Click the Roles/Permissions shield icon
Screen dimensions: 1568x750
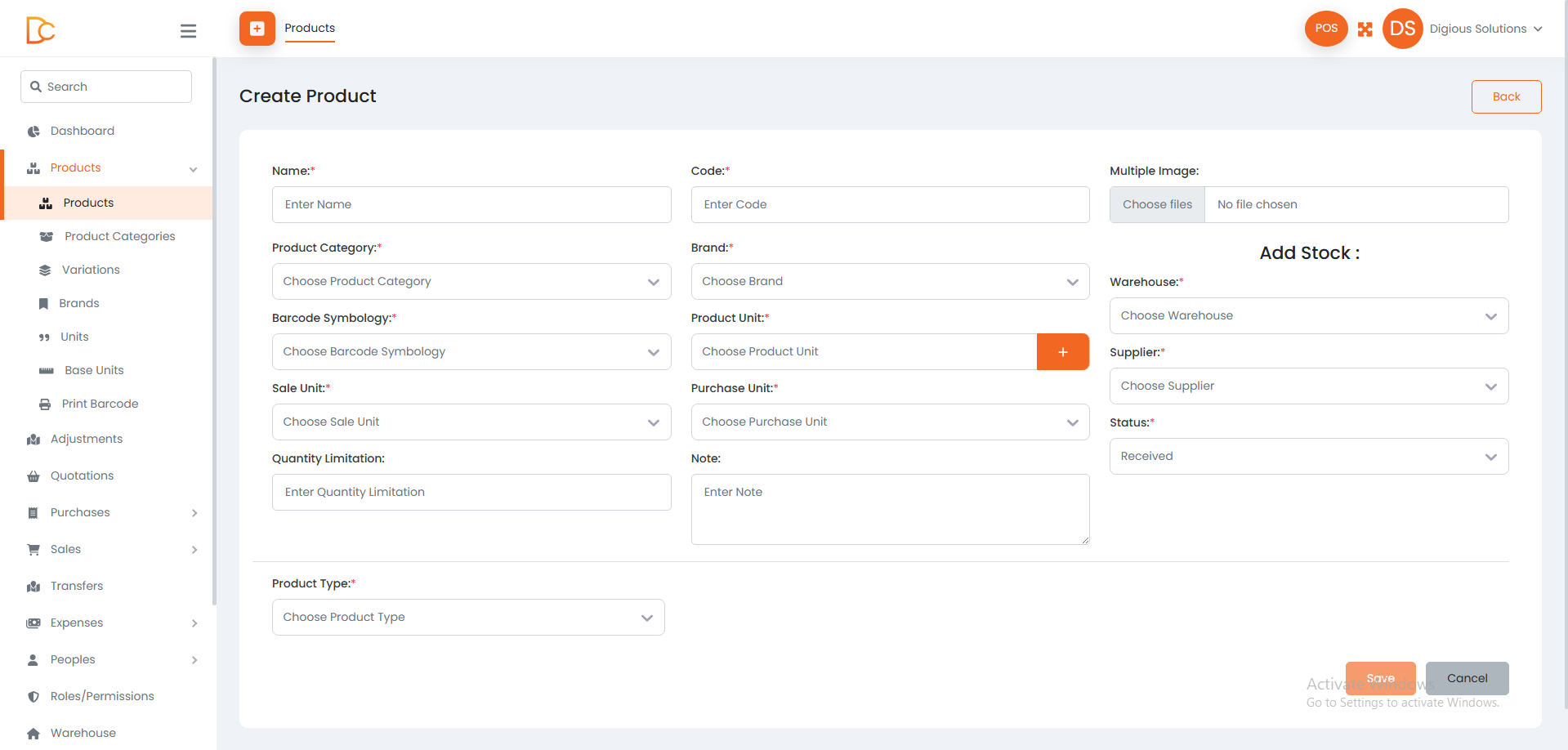pos(34,697)
